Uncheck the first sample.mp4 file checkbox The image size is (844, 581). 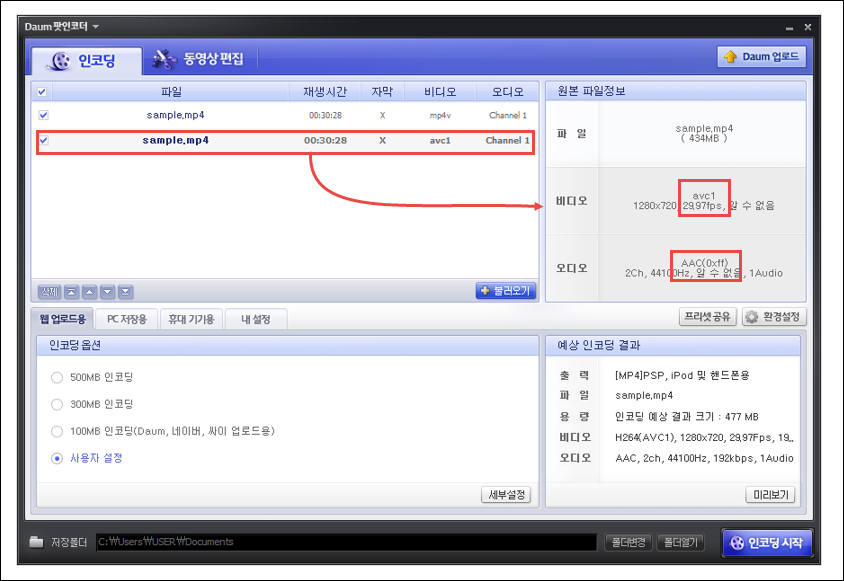click(43, 115)
